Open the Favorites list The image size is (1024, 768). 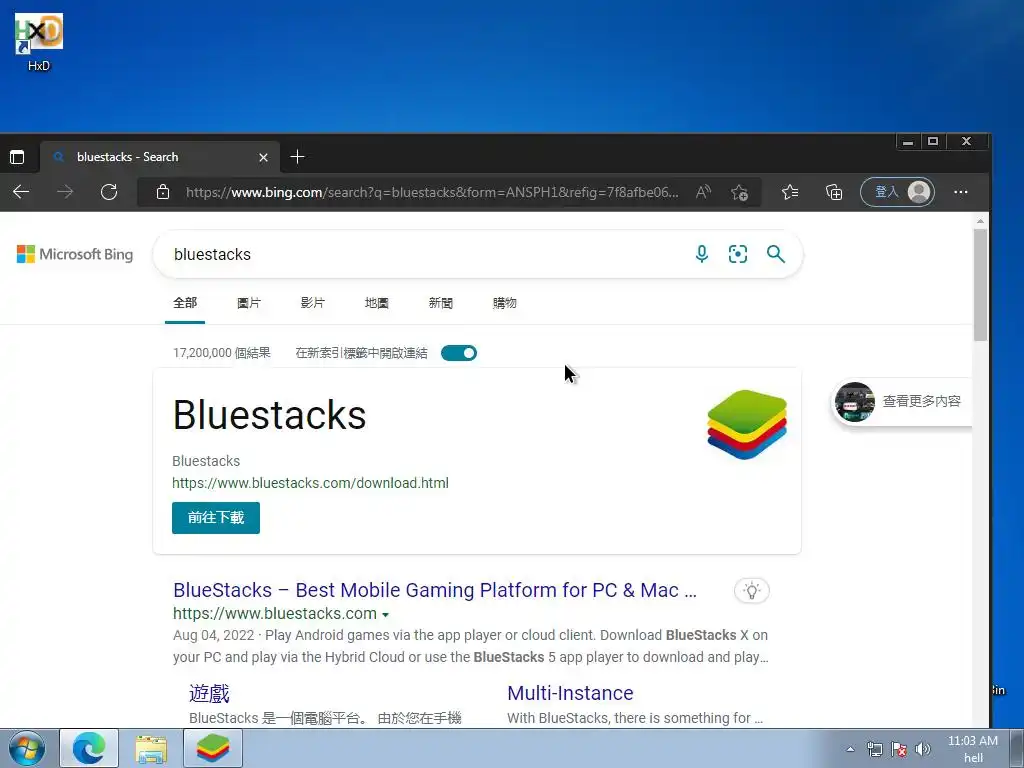pos(790,192)
